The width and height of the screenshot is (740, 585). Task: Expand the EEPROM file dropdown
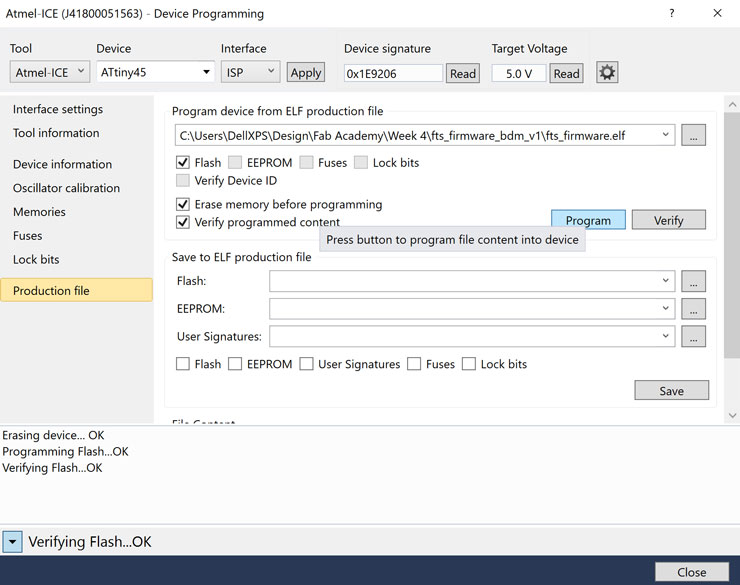pyautogui.click(x=665, y=309)
